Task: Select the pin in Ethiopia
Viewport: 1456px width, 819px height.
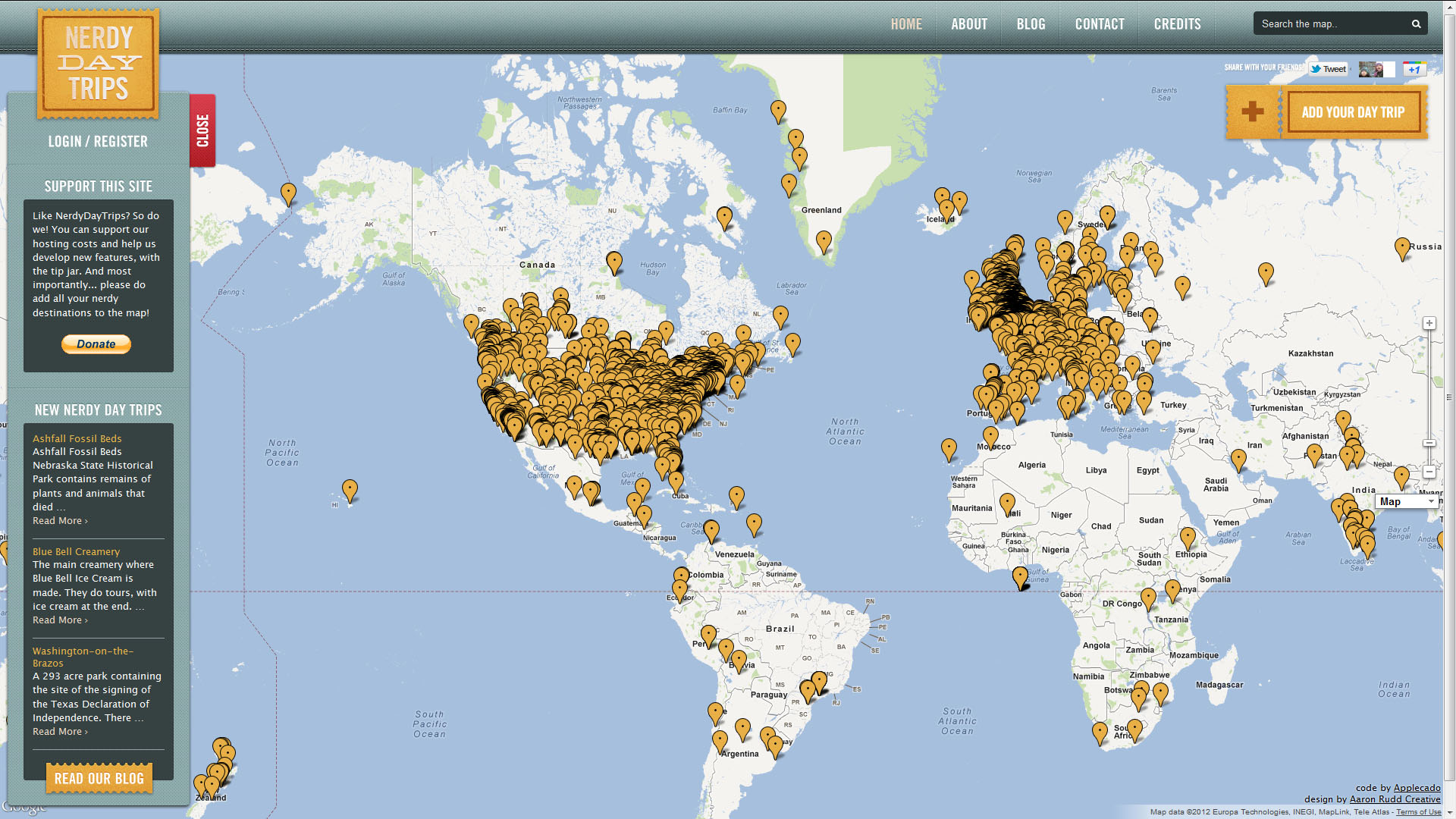Action: (1188, 538)
